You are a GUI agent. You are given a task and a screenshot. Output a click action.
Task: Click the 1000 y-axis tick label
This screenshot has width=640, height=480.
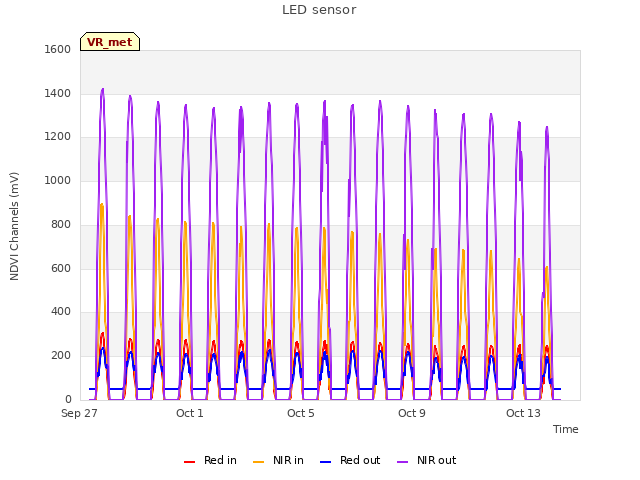[58, 180]
